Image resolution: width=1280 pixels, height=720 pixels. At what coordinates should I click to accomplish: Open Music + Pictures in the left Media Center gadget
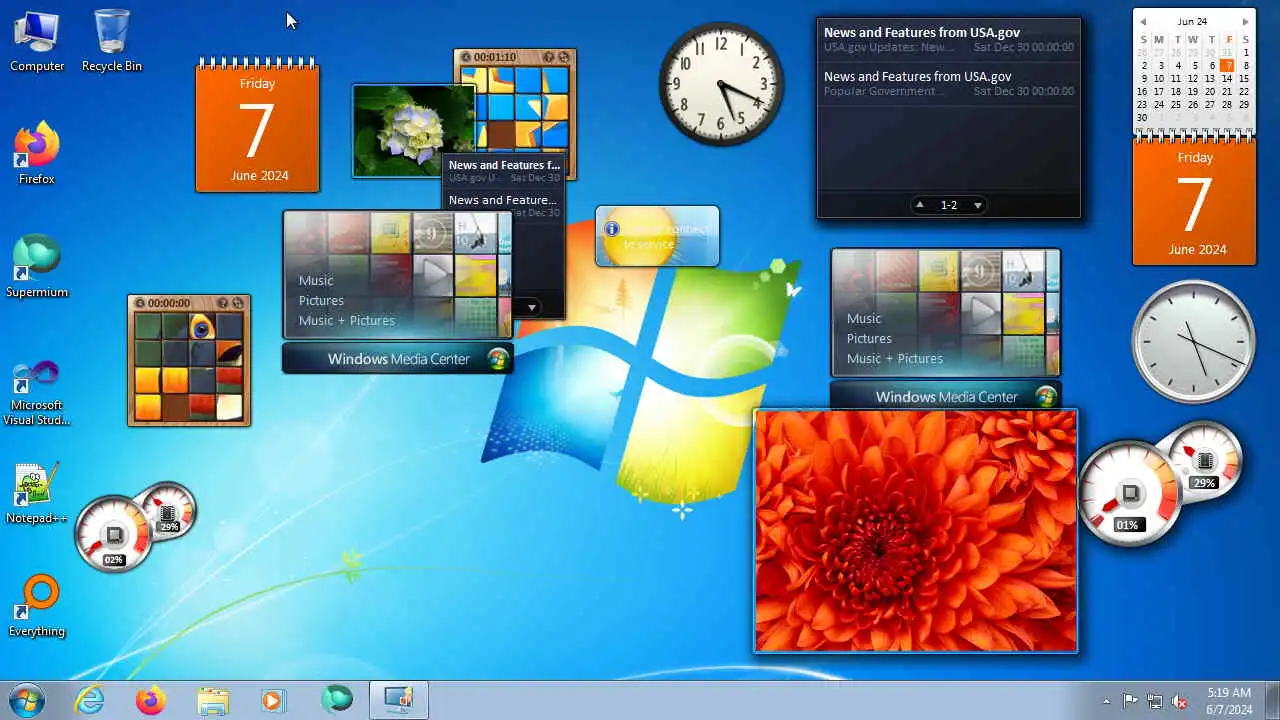click(x=346, y=321)
